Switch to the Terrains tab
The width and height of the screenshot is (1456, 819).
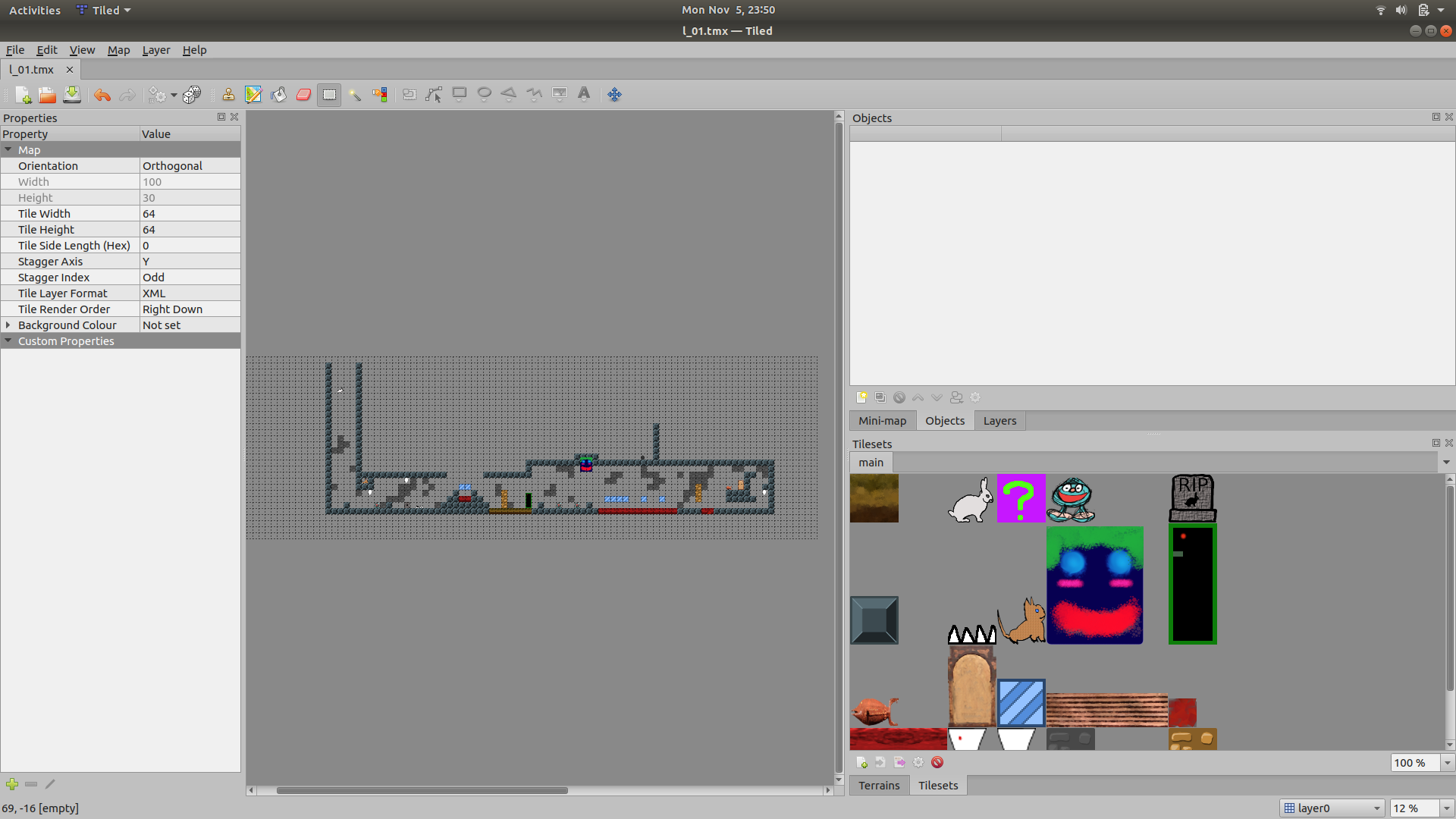[879, 786]
